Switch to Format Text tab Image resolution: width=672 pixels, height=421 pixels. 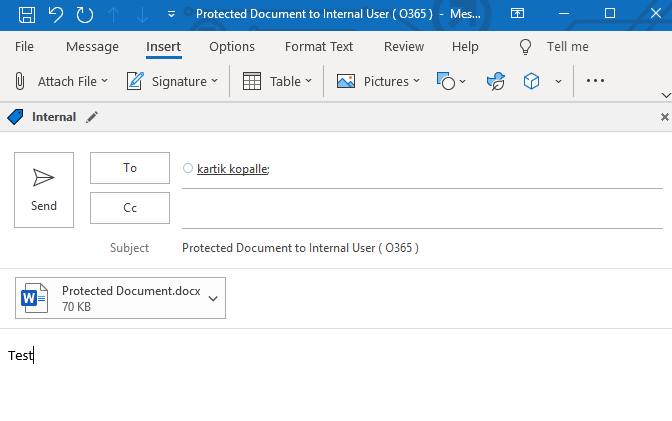tap(319, 46)
